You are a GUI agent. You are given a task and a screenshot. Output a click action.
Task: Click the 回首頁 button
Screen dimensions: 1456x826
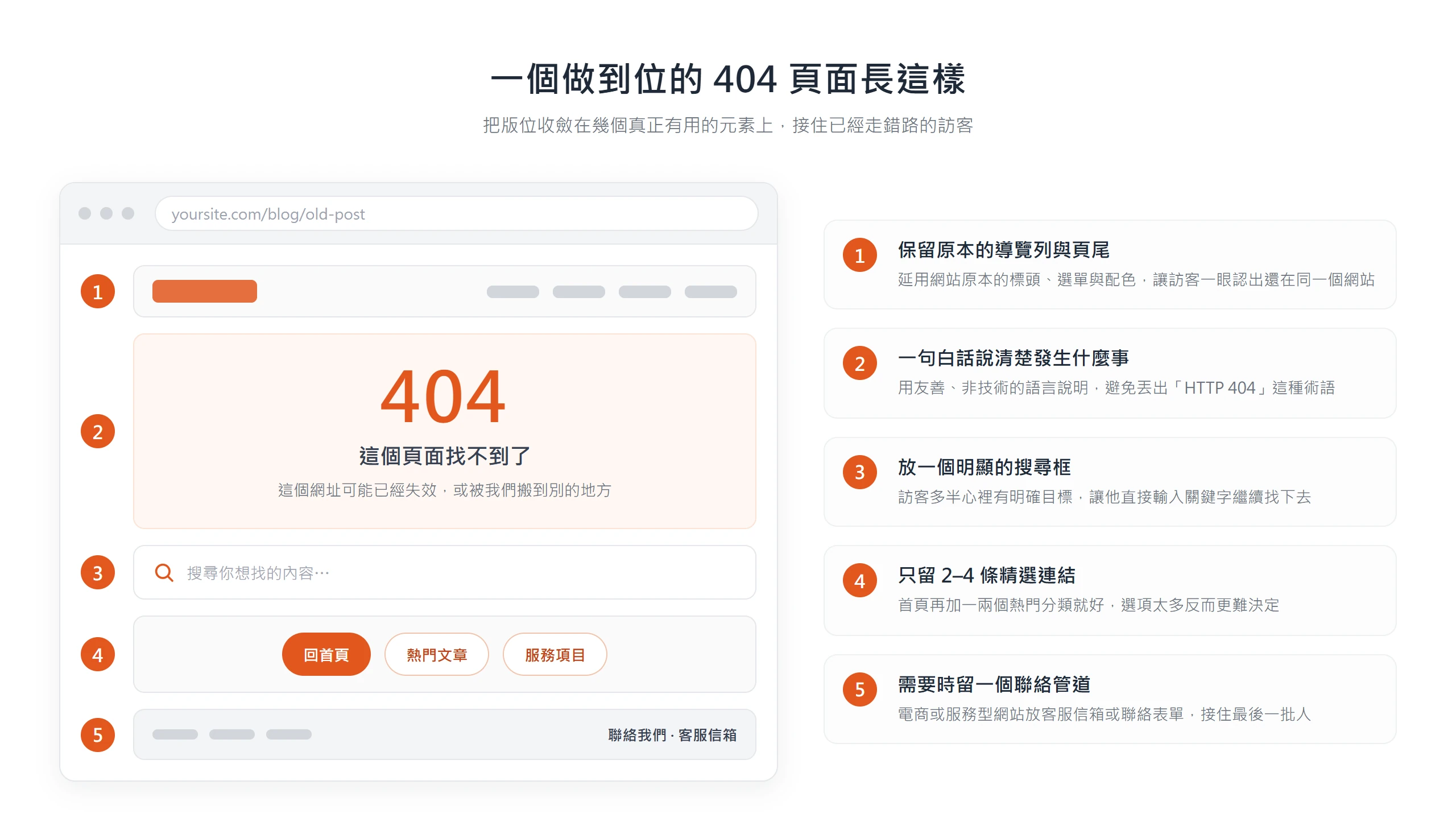pos(326,654)
